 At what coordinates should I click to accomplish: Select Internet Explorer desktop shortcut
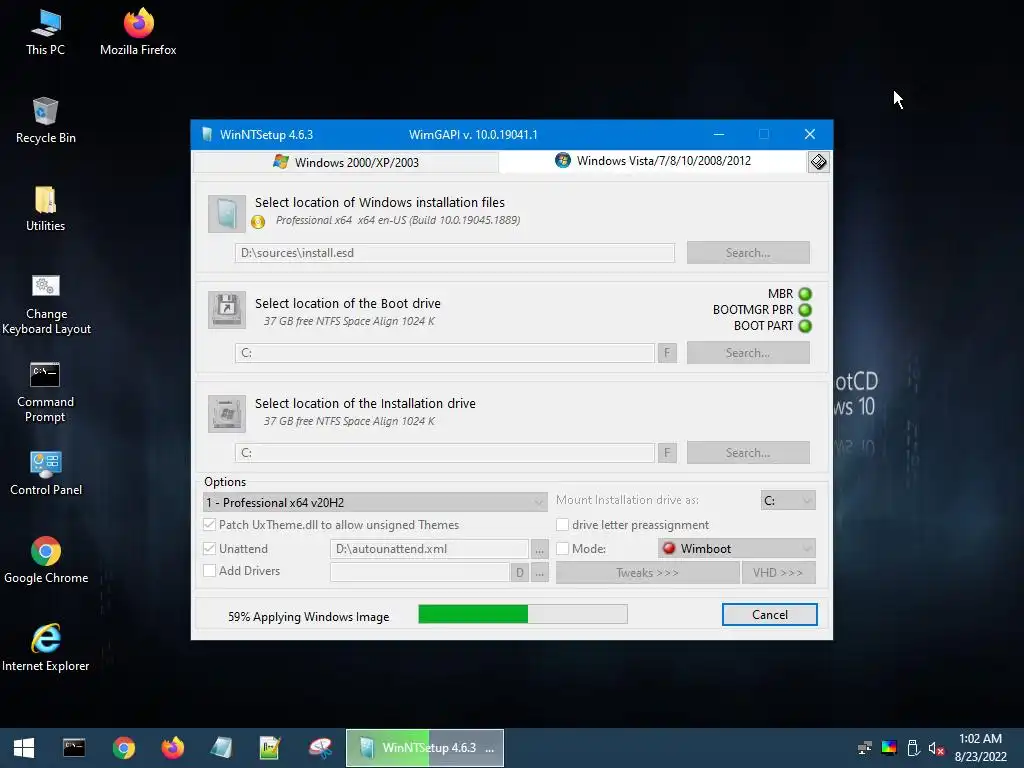[x=46, y=648]
